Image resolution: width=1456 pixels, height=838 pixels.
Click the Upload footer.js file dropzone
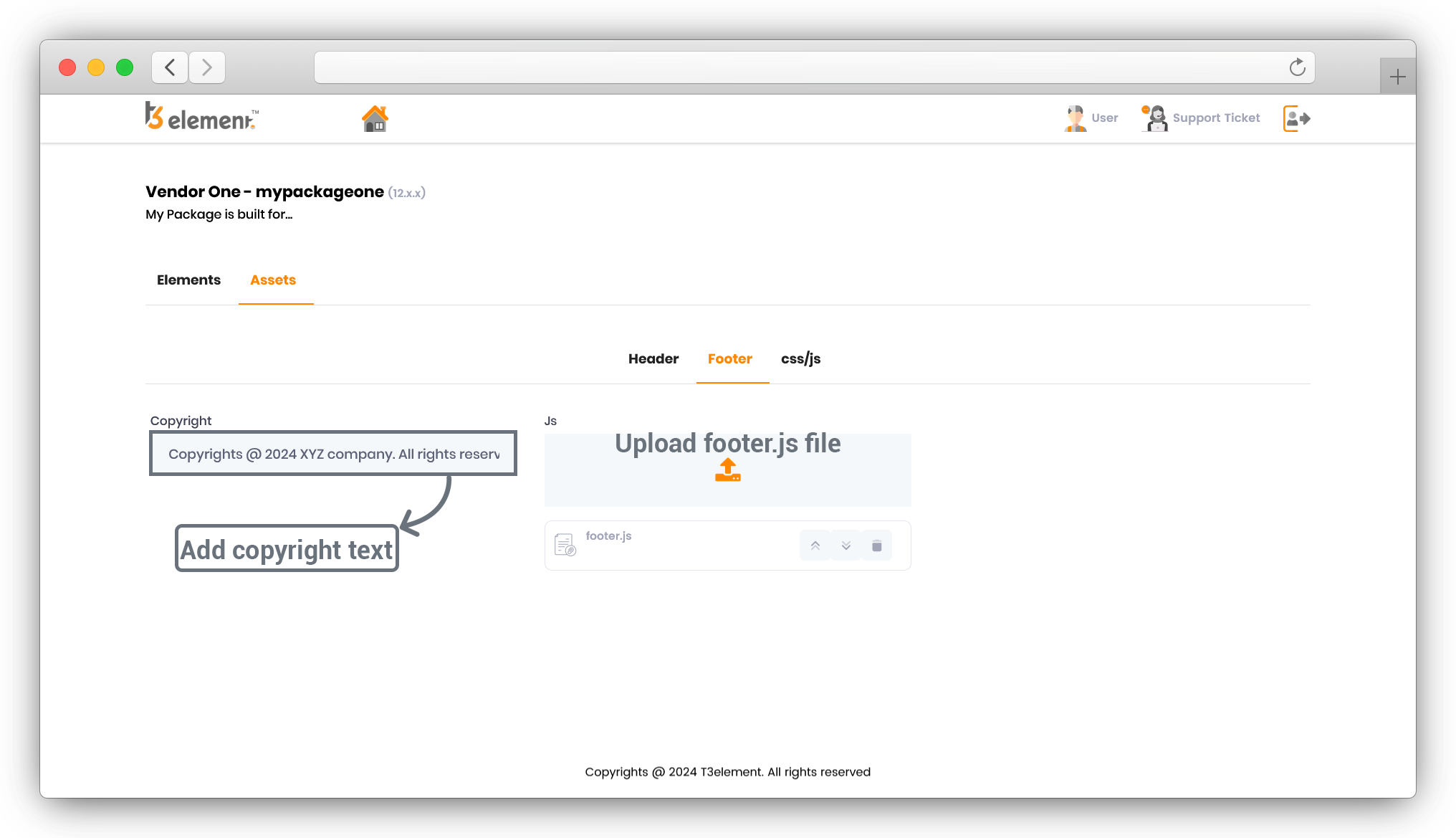click(x=728, y=470)
